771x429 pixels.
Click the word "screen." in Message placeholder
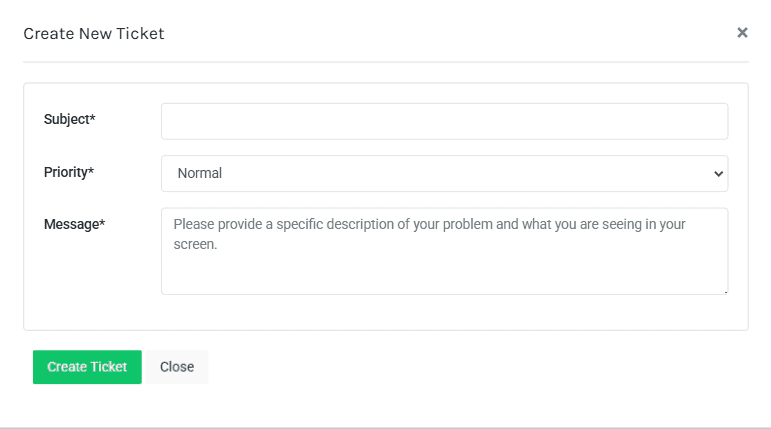(195, 243)
